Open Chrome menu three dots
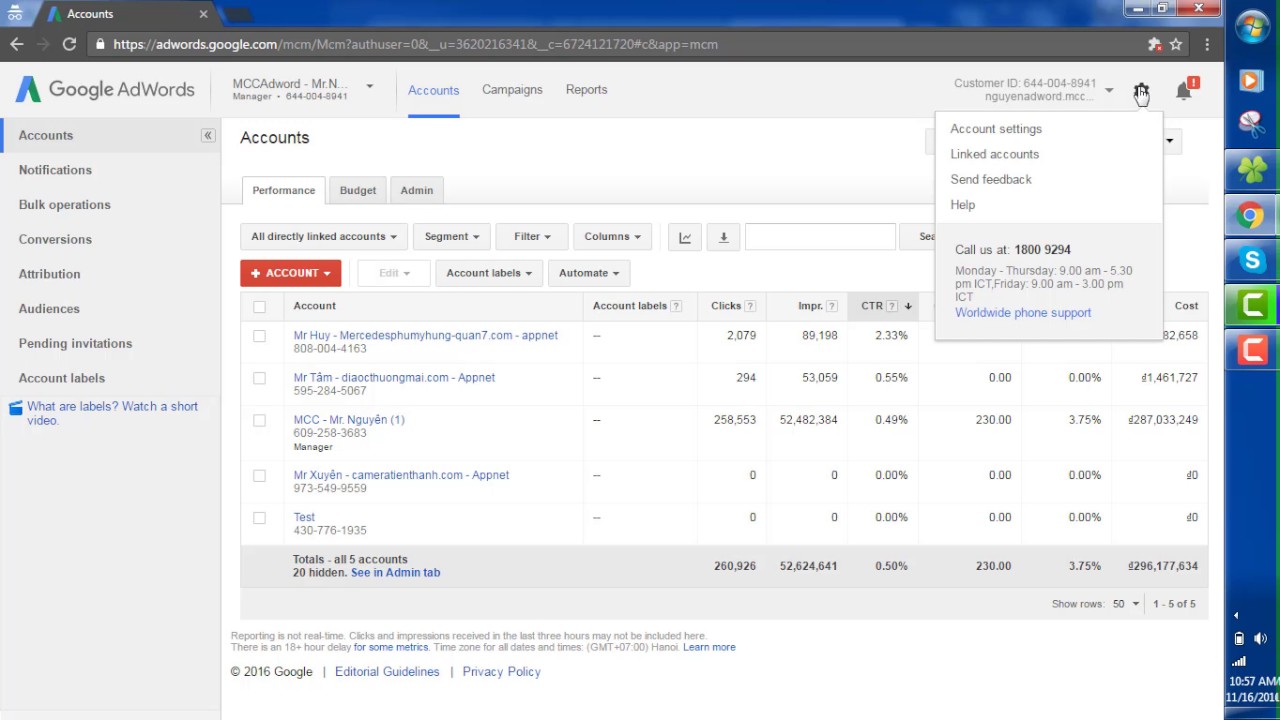Viewport: 1280px width, 720px height. point(1207,44)
